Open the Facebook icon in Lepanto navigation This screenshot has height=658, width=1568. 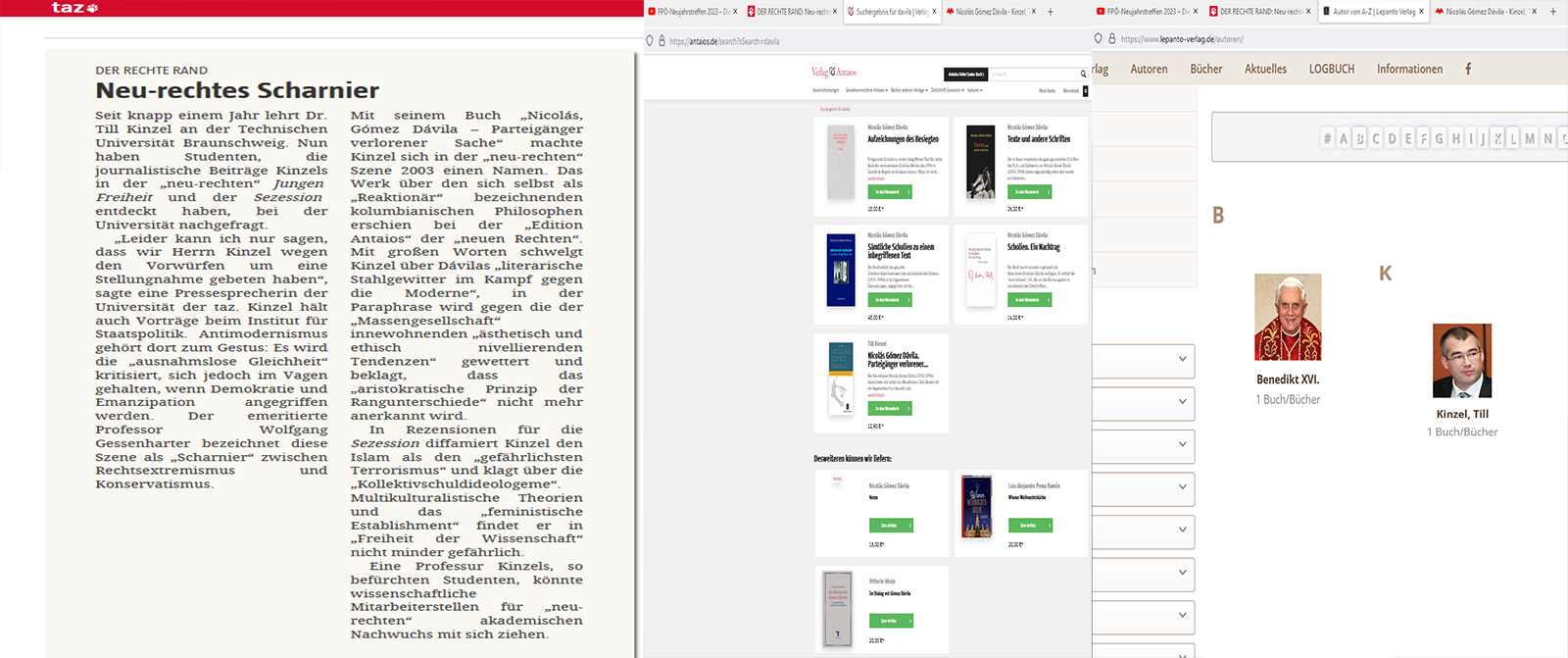pyautogui.click(x=1468, y=69)
